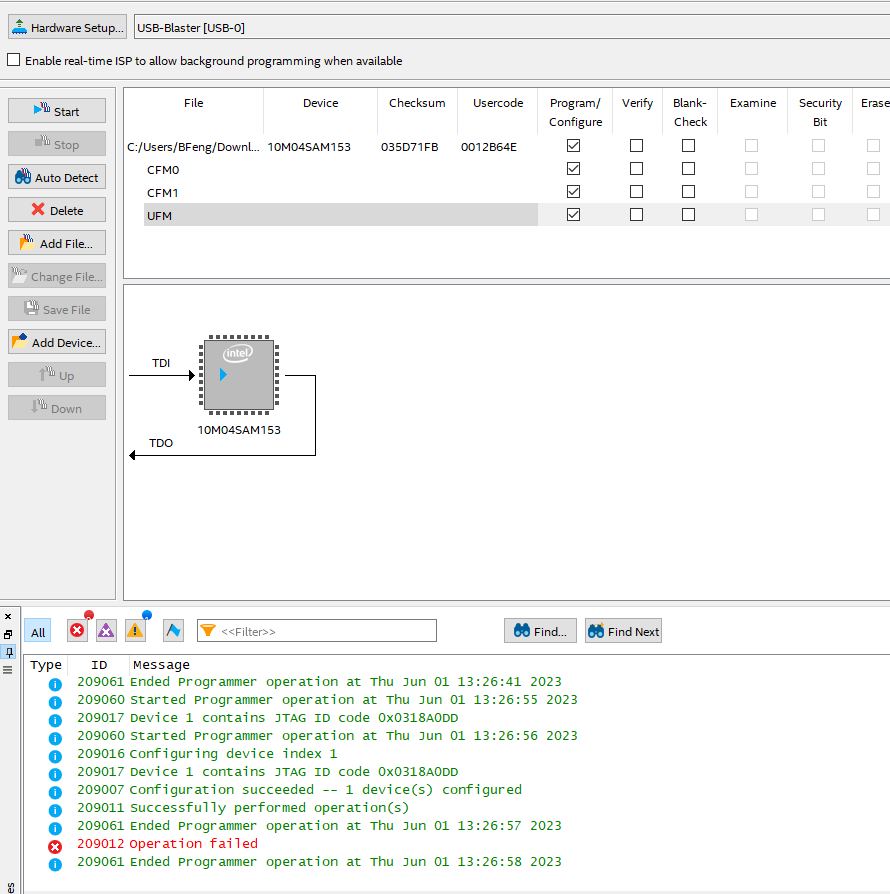
Task: Show critical warning messages only
Action: (x=106, y=631)
